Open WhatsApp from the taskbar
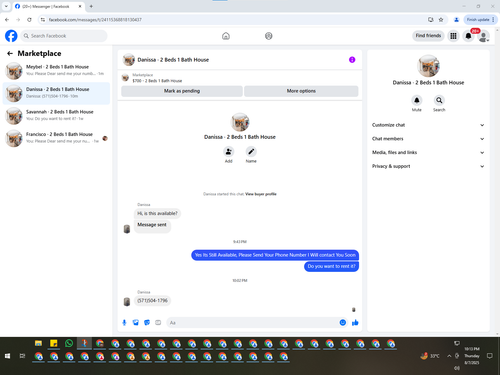500x375 pixels. [69, 343]
